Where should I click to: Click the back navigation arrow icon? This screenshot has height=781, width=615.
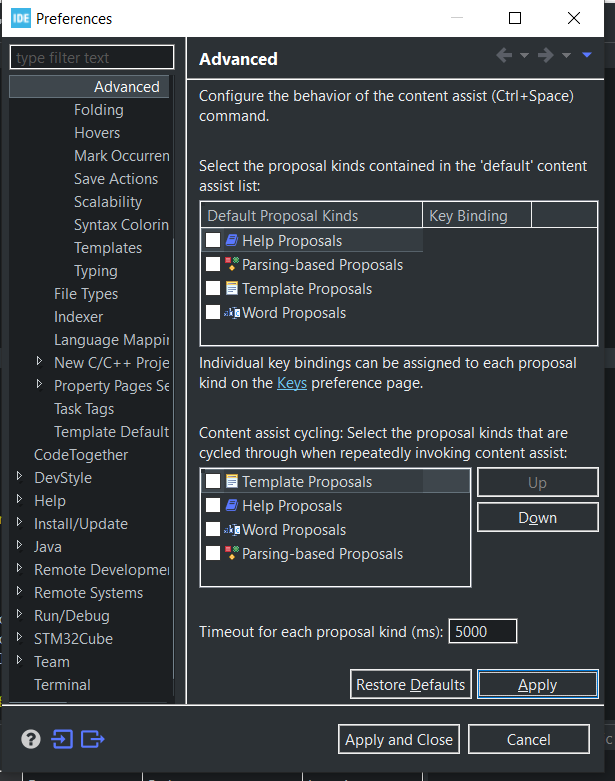point(504,55)
